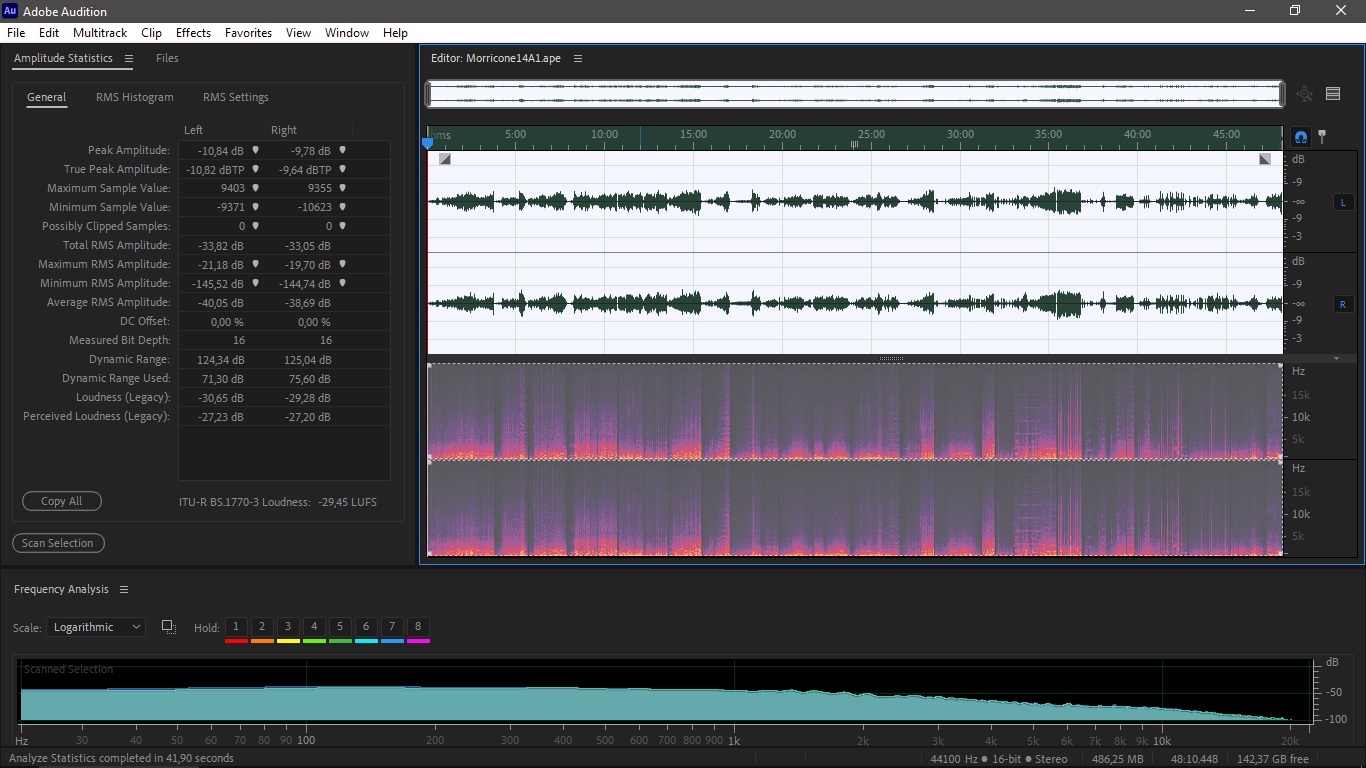This screenshot has height=768, width=1366.
Task: Toggle the left channel L button
Action: pos(1342,202)
